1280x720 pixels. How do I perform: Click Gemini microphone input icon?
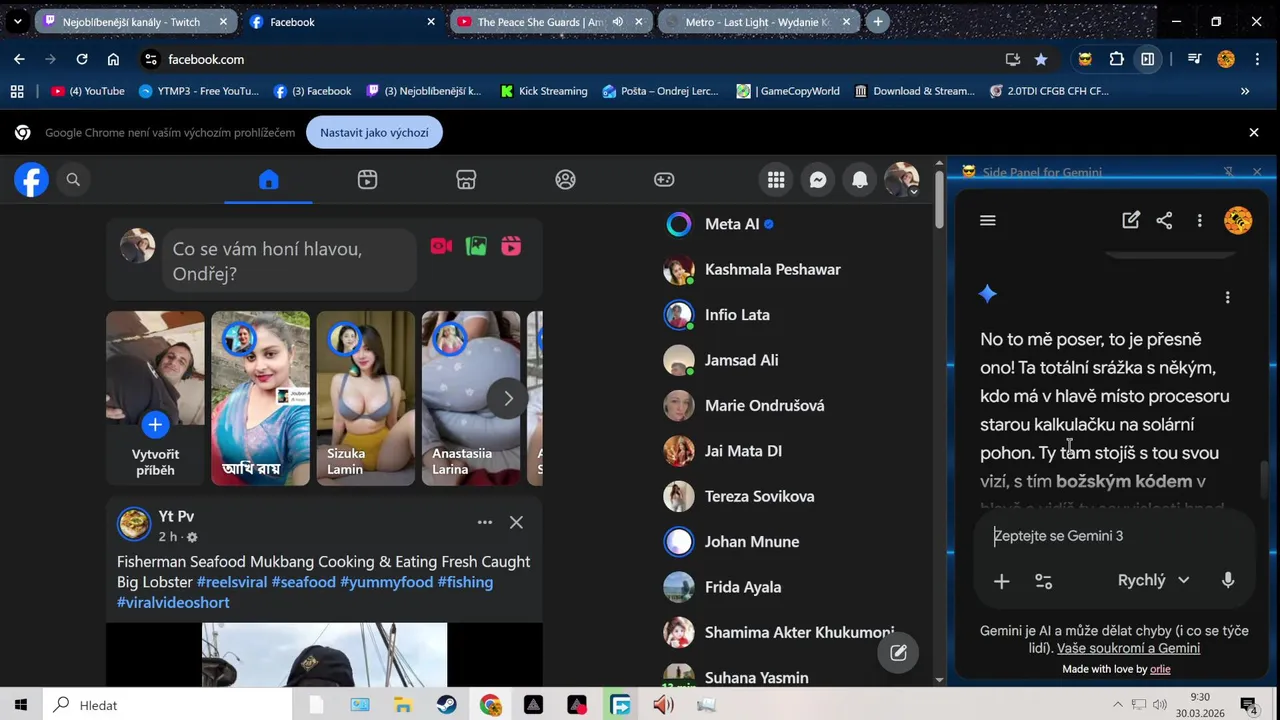(1228, 580)
